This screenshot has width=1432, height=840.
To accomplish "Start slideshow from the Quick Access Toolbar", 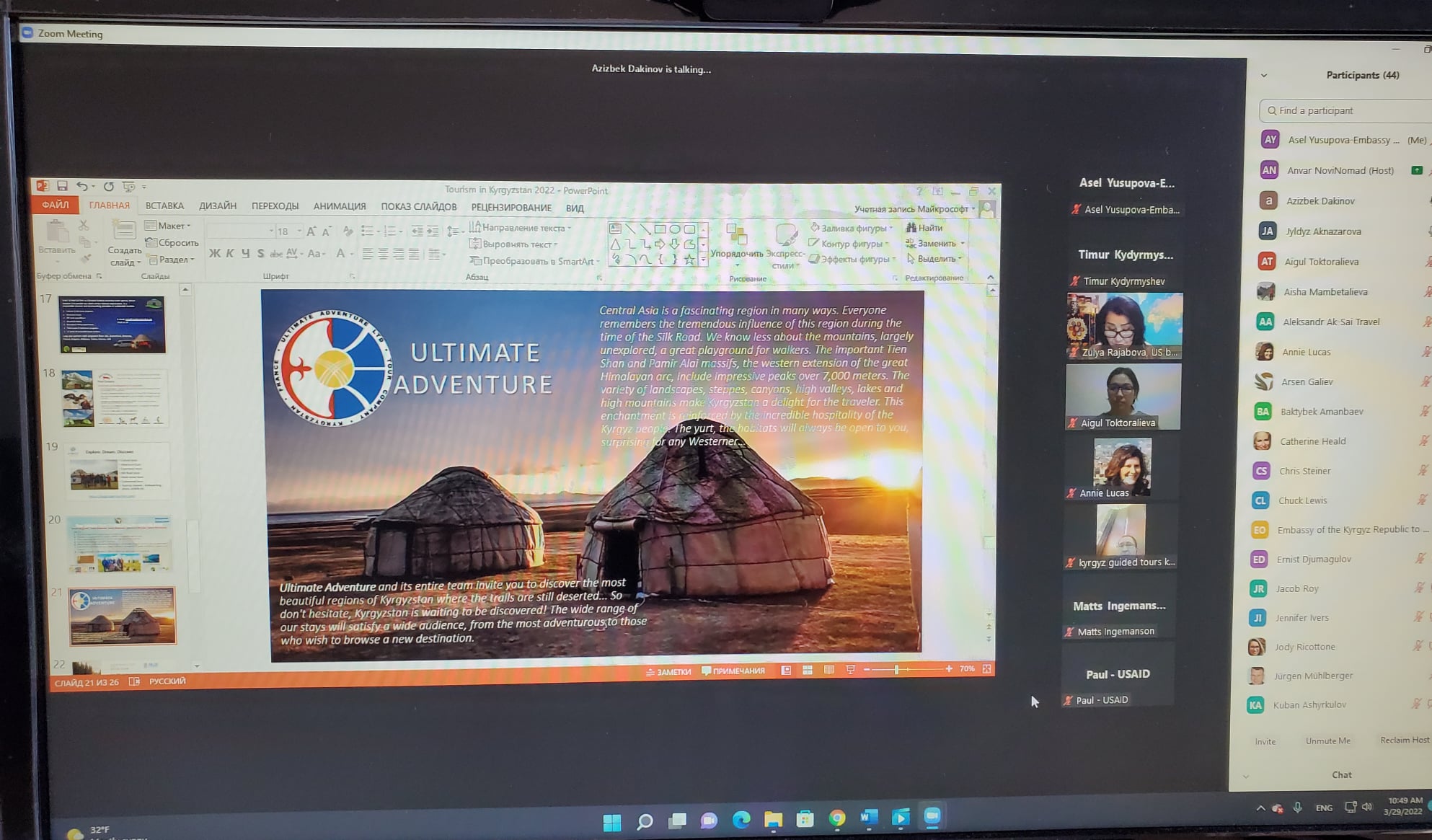I will coord(128,186).
